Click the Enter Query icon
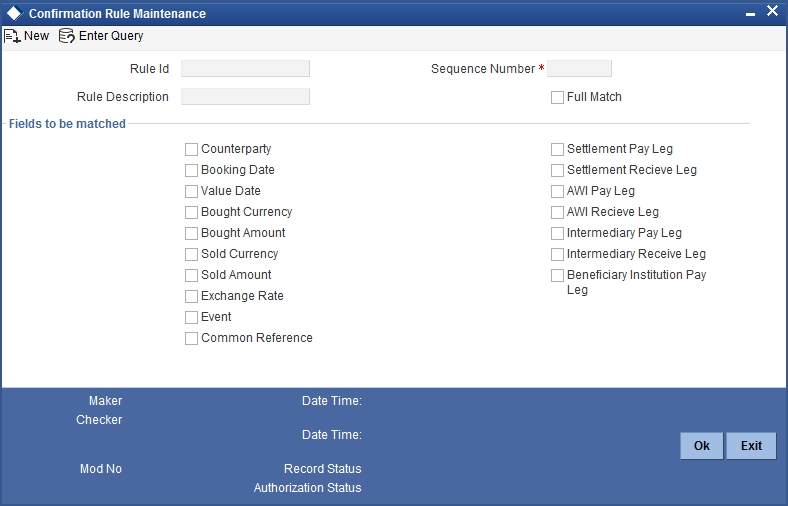 (67, 36)
